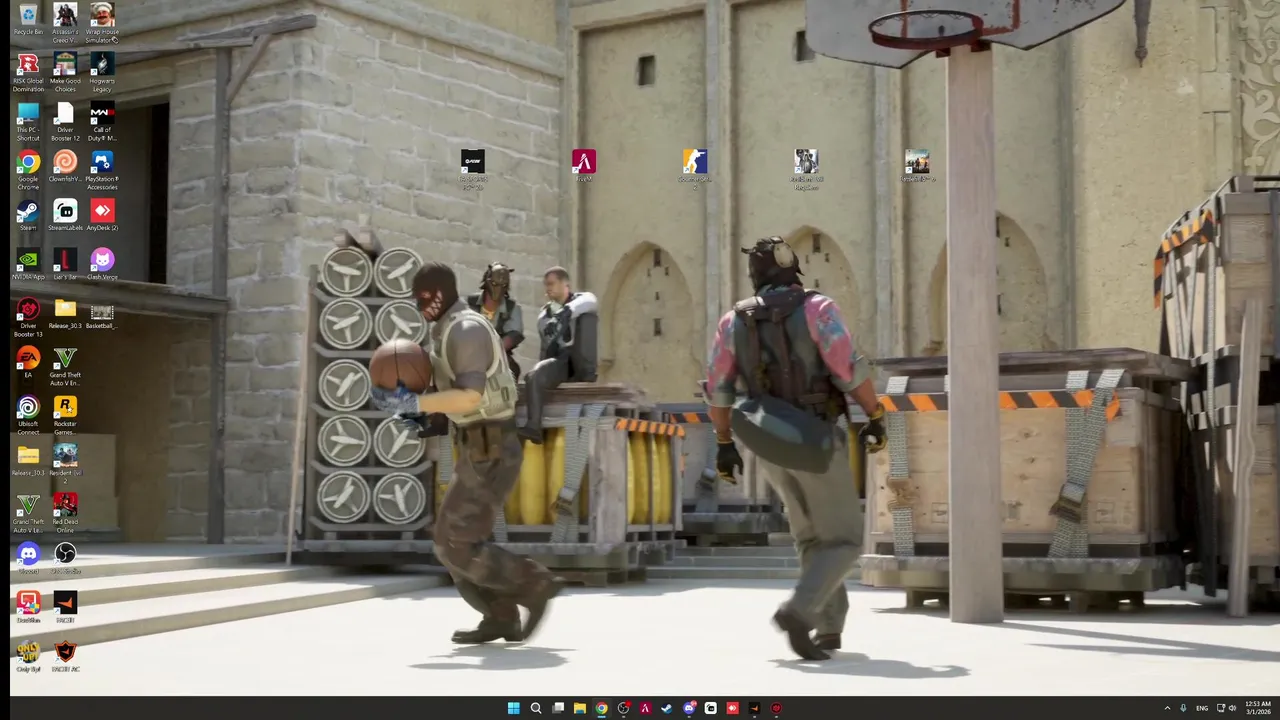Open Rockstar Games Launcher shortcut

65,416
